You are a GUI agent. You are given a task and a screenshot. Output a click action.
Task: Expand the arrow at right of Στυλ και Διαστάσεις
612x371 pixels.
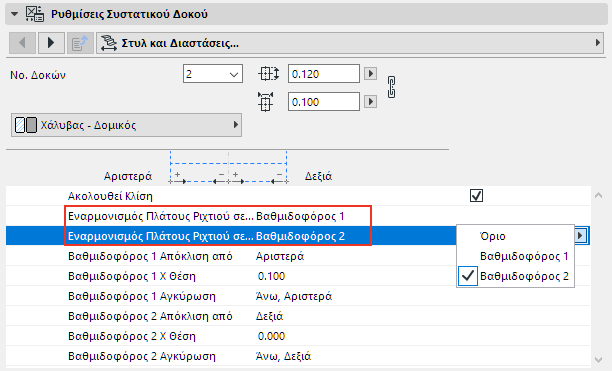[x=597, y=43]
